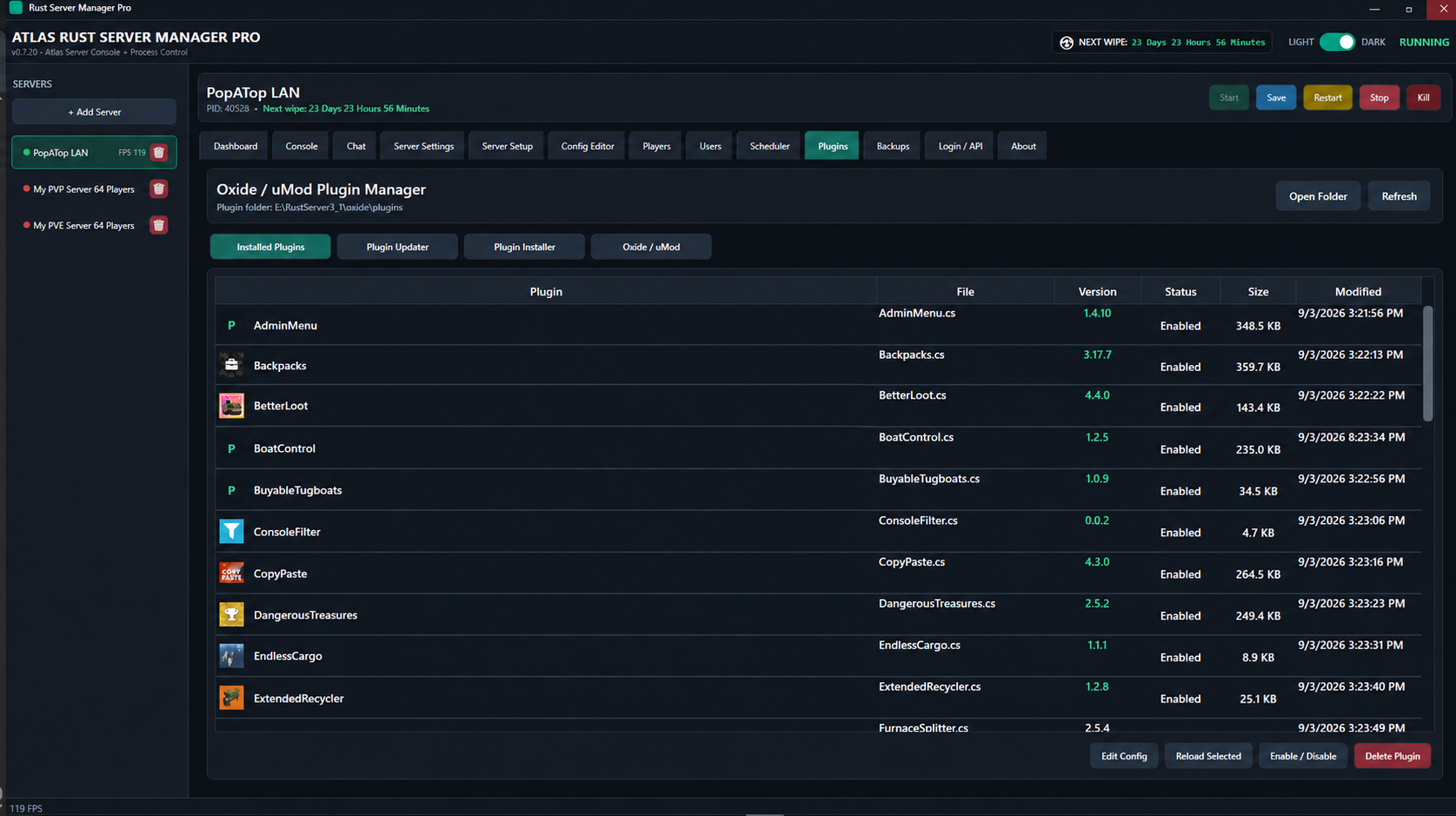Viewport: 1456px width, 816px height.
Task: Click the EndlessCargo plugin icon
Action: pyautogui.click(x=231, y=655)
